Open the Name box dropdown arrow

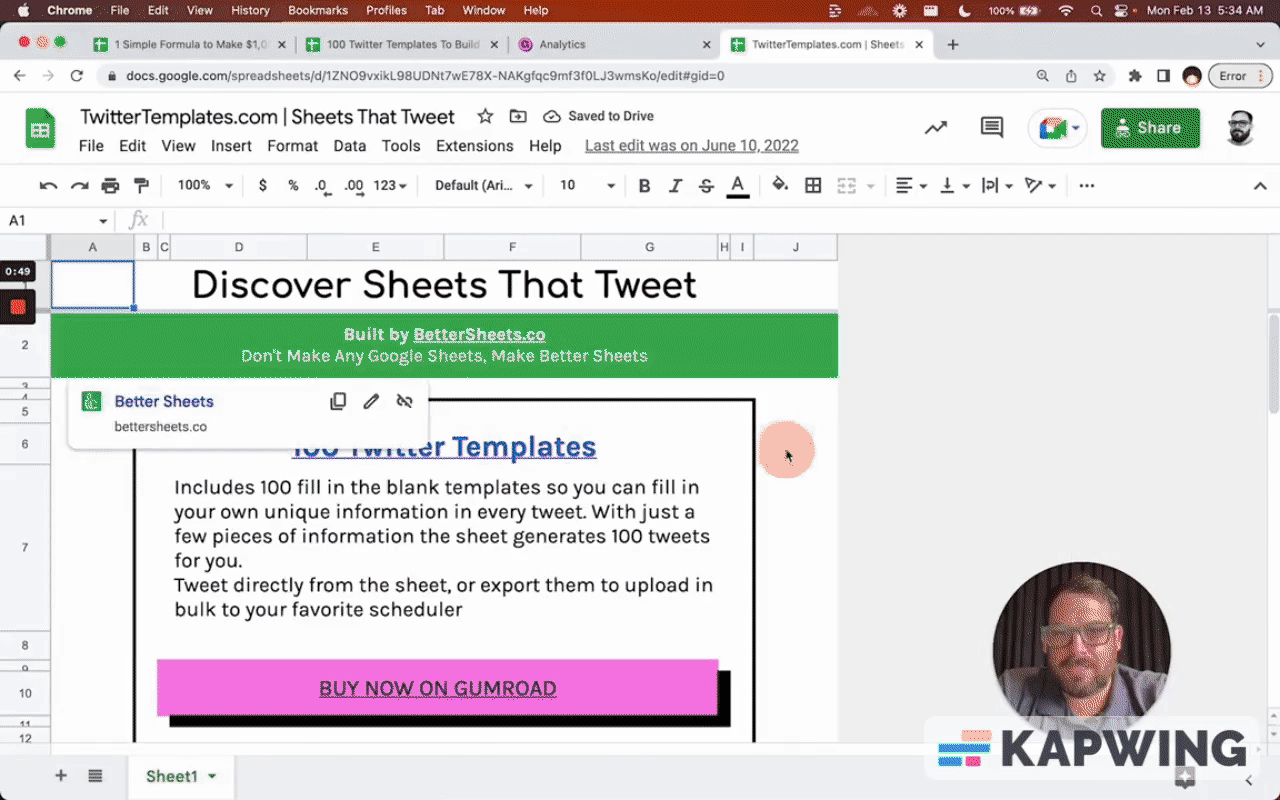(x=103, y=221)
